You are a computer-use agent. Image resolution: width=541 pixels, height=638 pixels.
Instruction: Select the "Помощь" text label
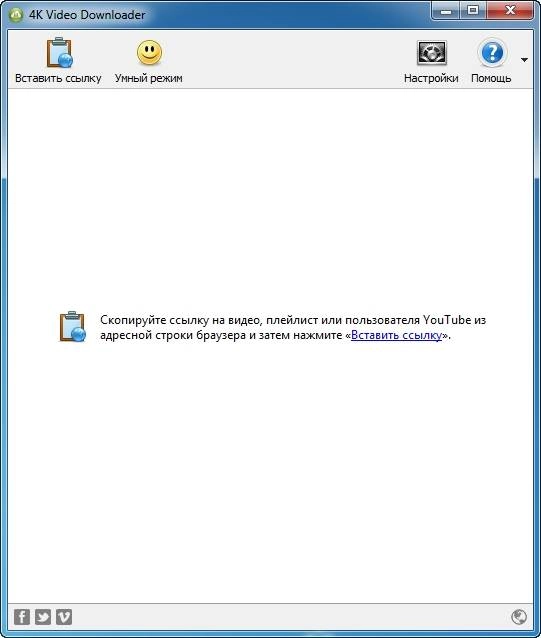(x=491, y=78)
